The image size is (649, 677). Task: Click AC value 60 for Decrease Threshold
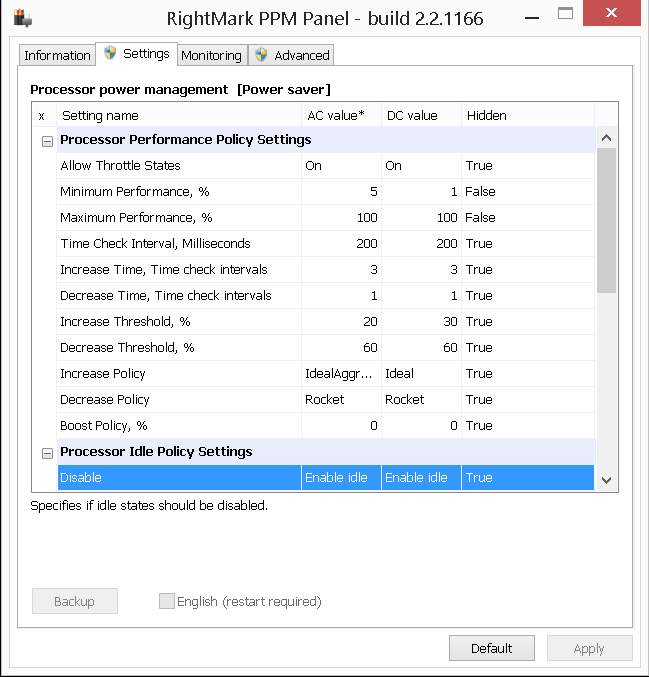click(341, 348)
